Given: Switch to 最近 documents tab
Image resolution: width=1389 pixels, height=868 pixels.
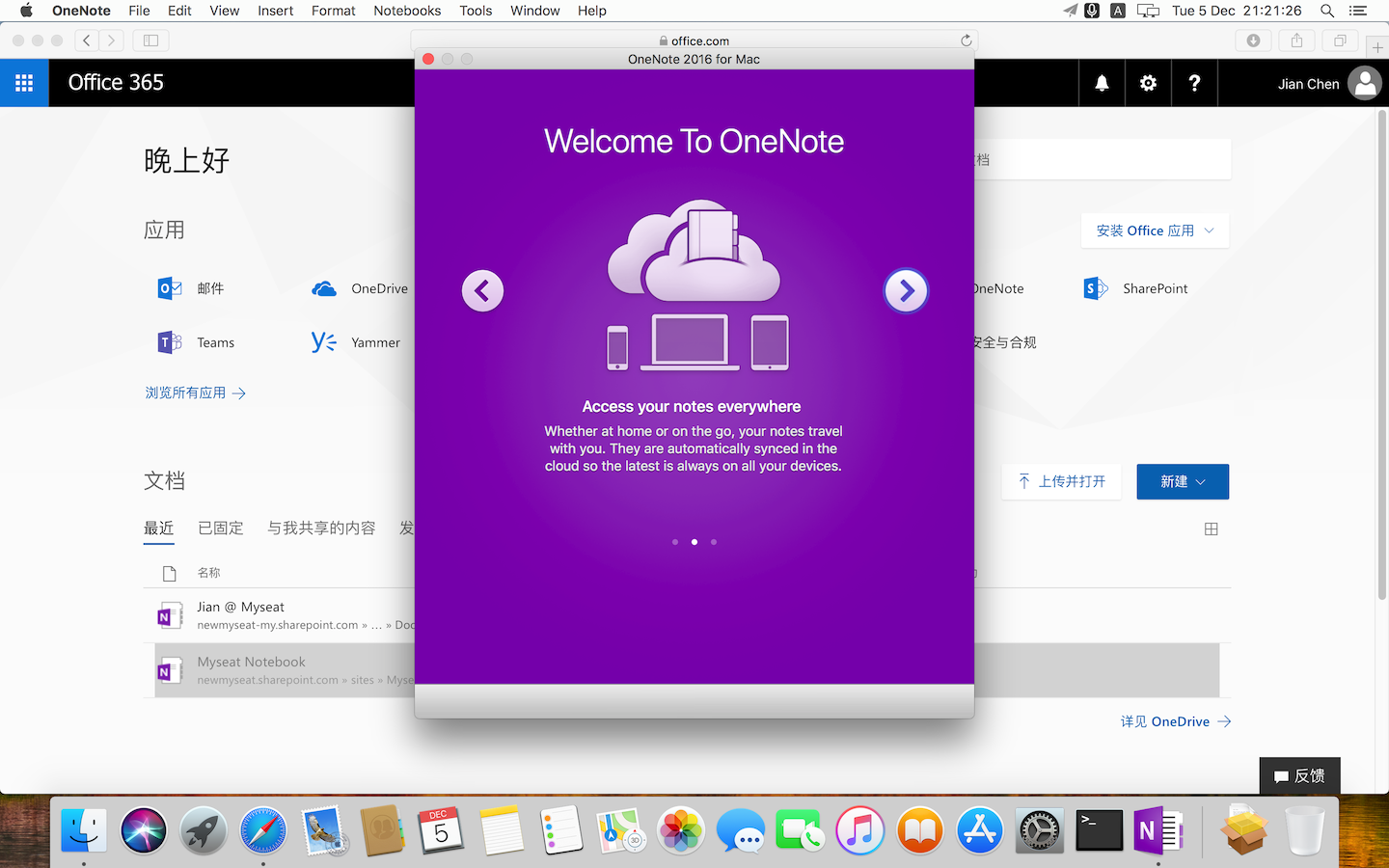Looking at the screenshot, I should [159, 529].
